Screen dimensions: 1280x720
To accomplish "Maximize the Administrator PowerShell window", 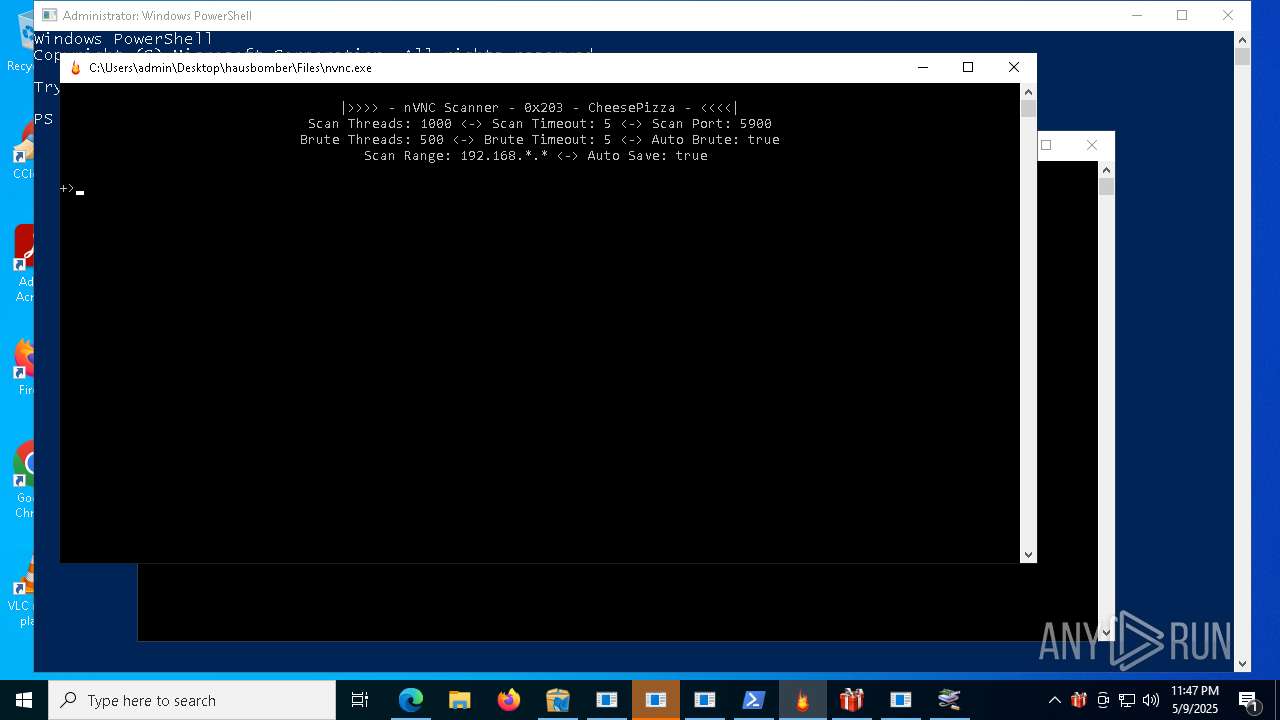I will [1182, 15].
